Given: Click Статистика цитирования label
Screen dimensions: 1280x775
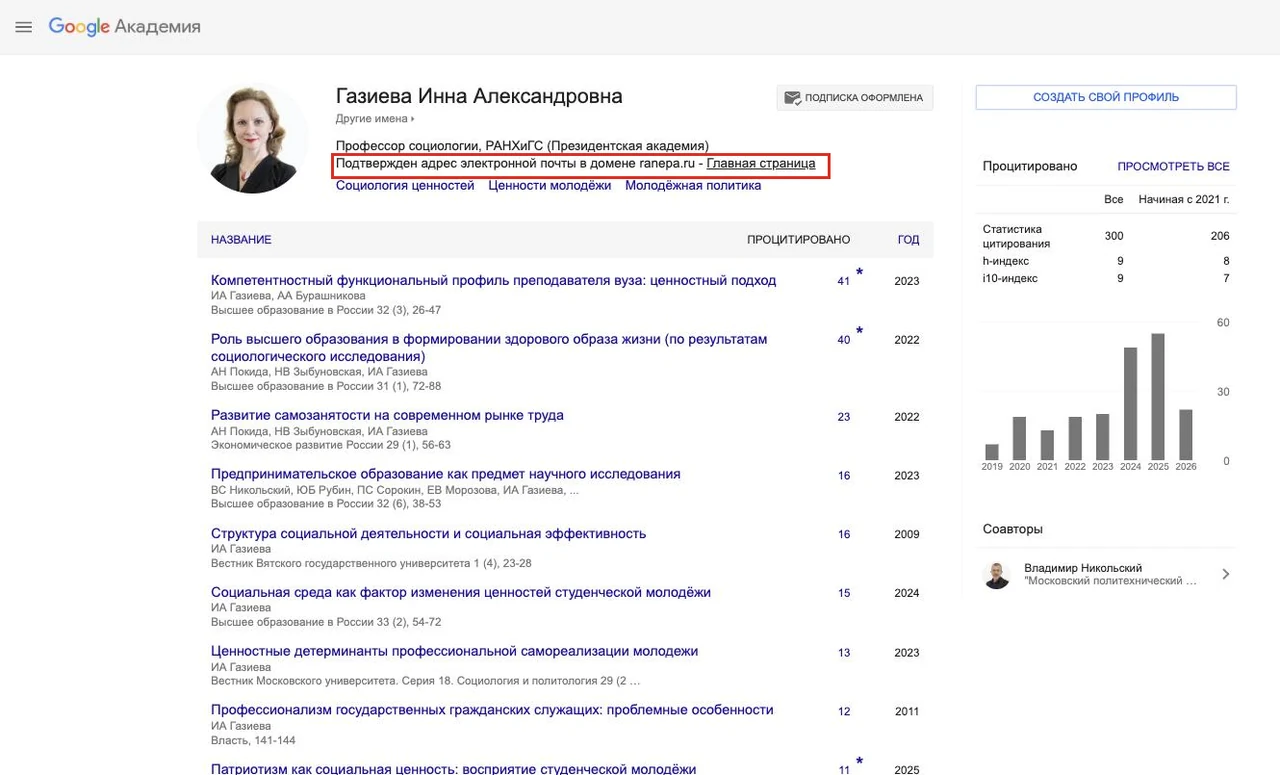Looking at the screenshot, I should point(1016,236).
